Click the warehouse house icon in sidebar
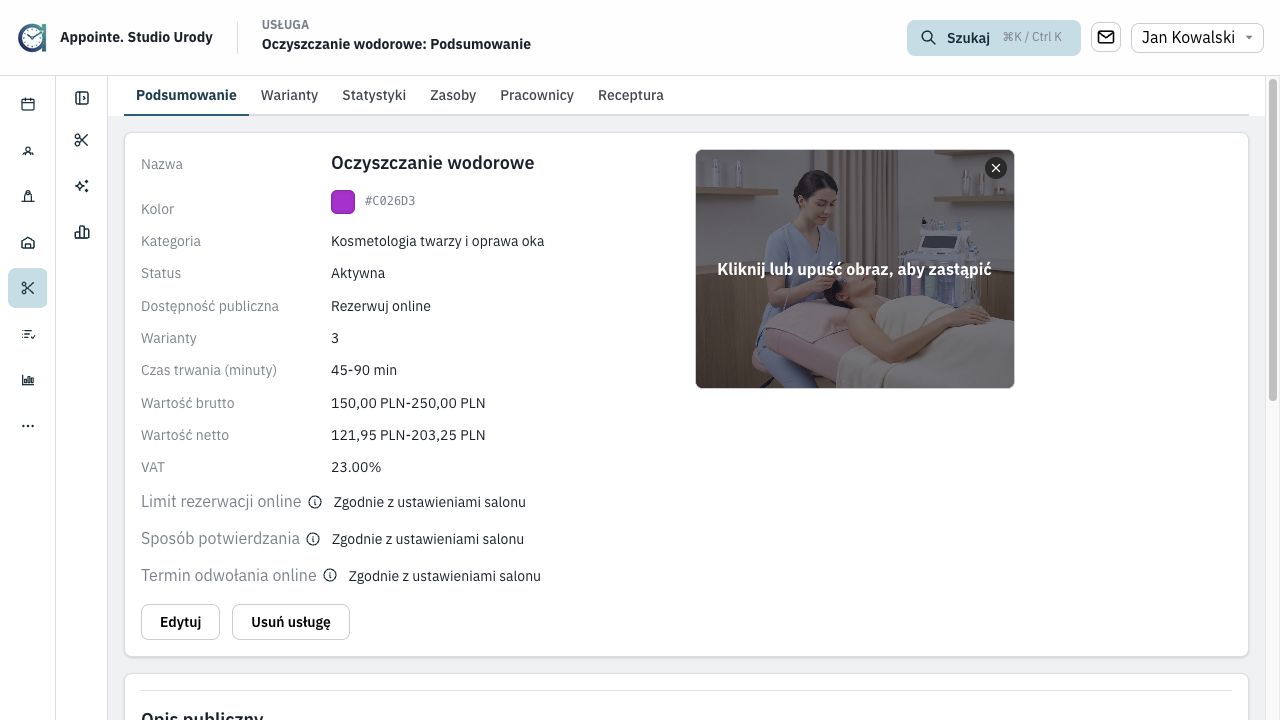Screen dimensions: 1280x720 28,242
